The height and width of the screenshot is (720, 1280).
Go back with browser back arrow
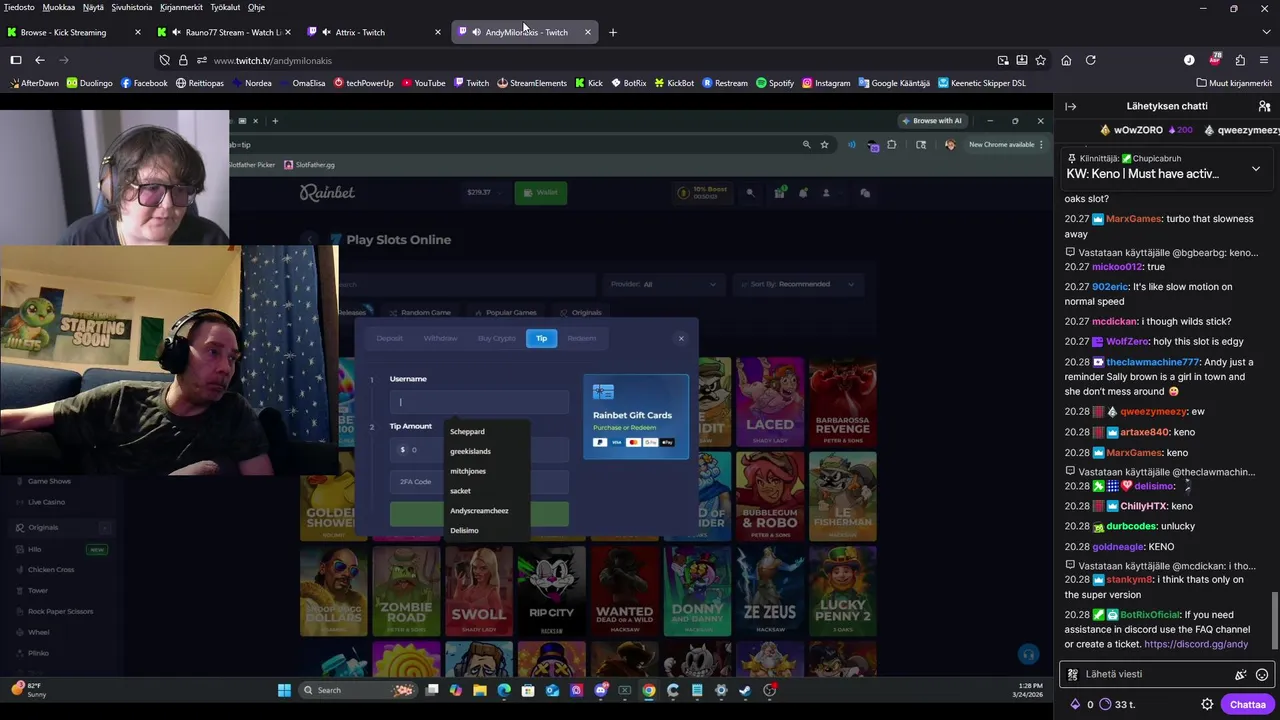point(40,60)
